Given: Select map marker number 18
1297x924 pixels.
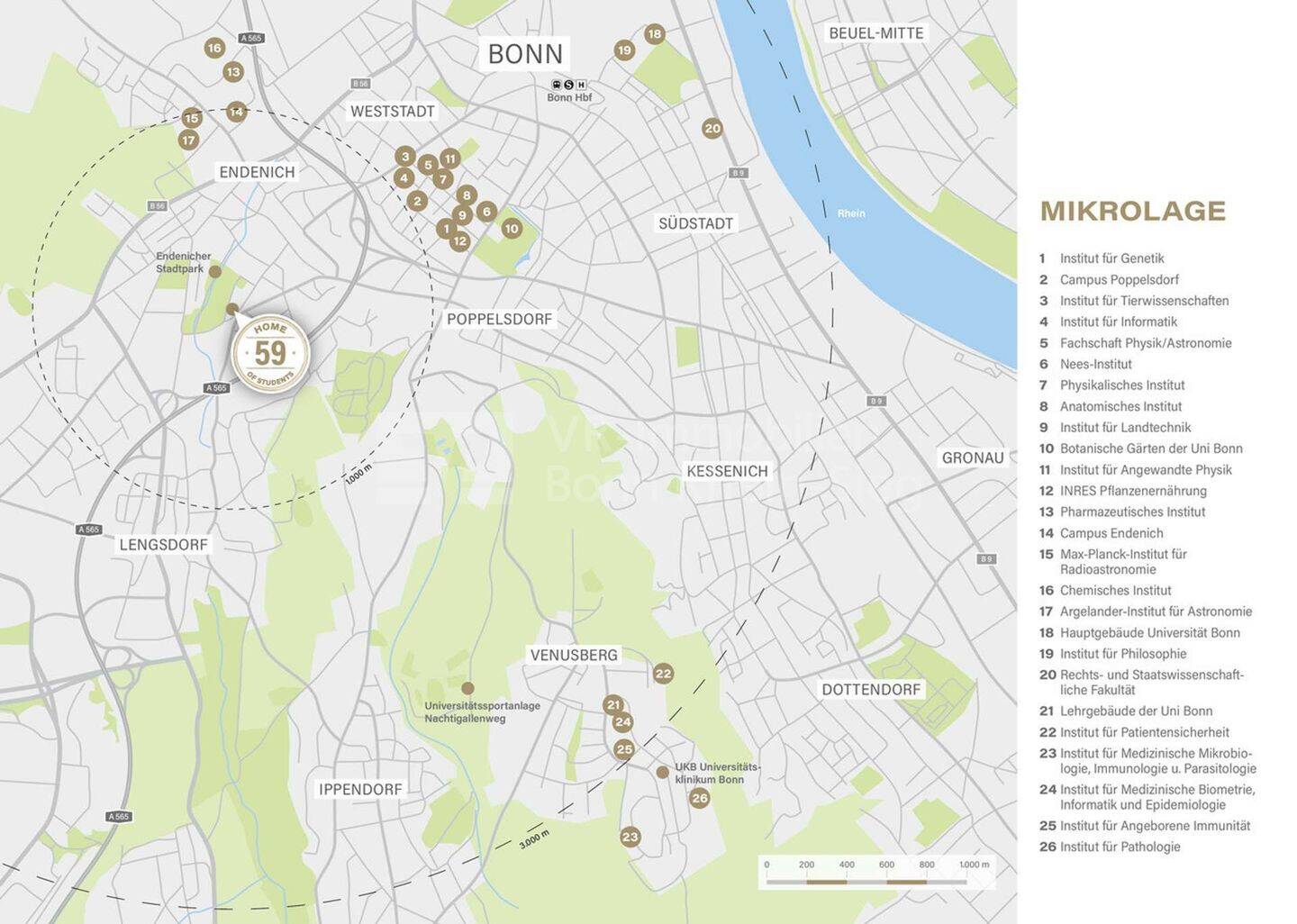Looking at the screenshot, I should 655,34.
